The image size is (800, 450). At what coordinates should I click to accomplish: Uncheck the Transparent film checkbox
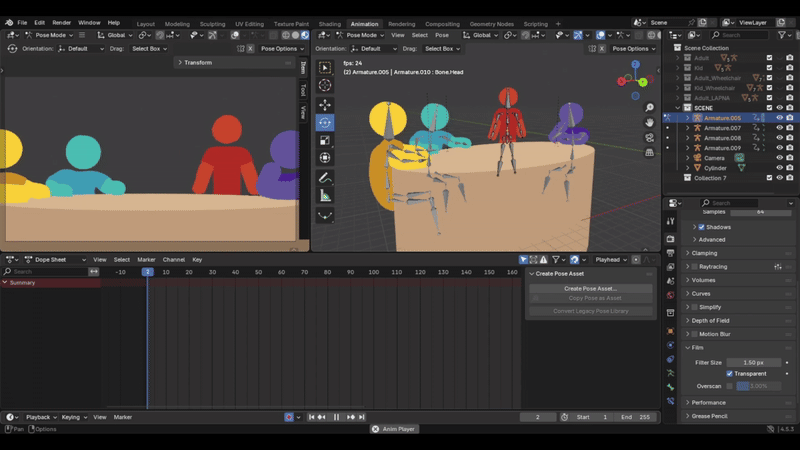pos(730,374)
